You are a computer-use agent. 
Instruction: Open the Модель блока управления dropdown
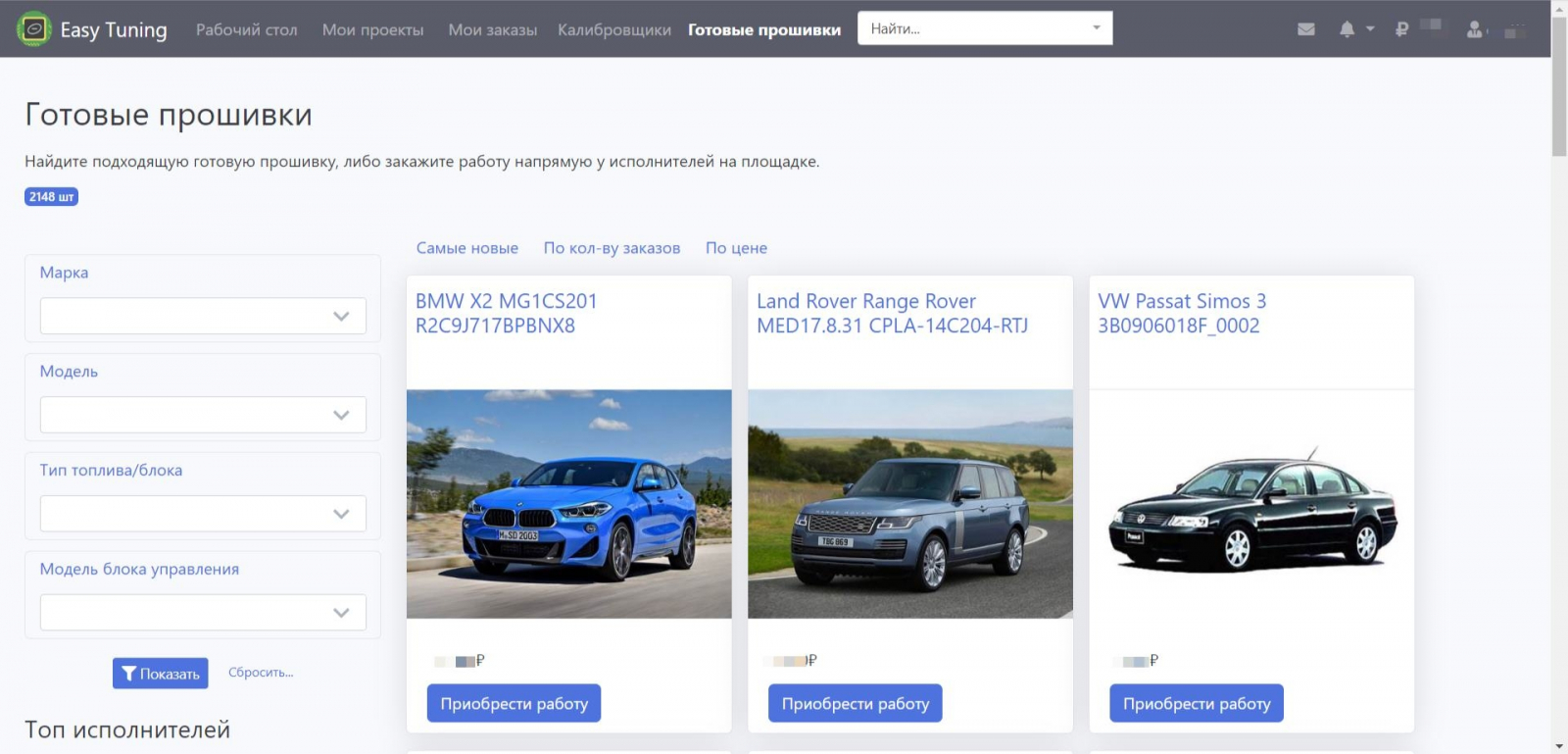[203, 613]
